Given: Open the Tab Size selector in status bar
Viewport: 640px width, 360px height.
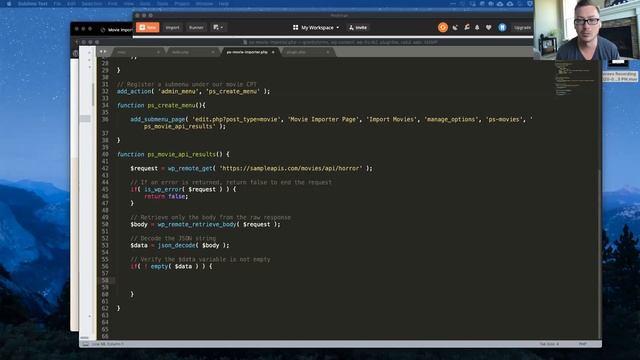Looking at the screenshot, I should point(549,344).
